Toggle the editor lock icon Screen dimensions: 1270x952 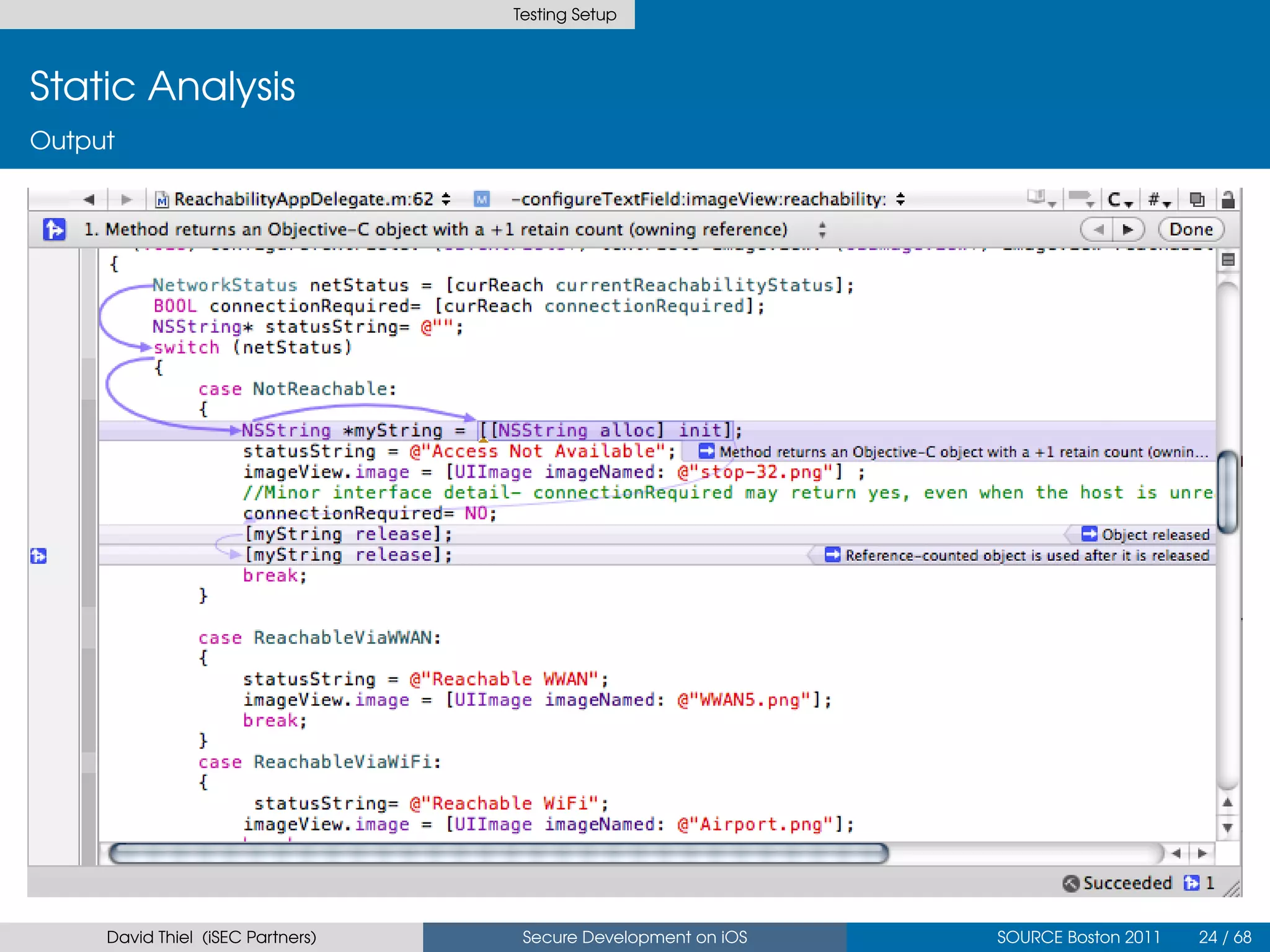click(1228, 200)
